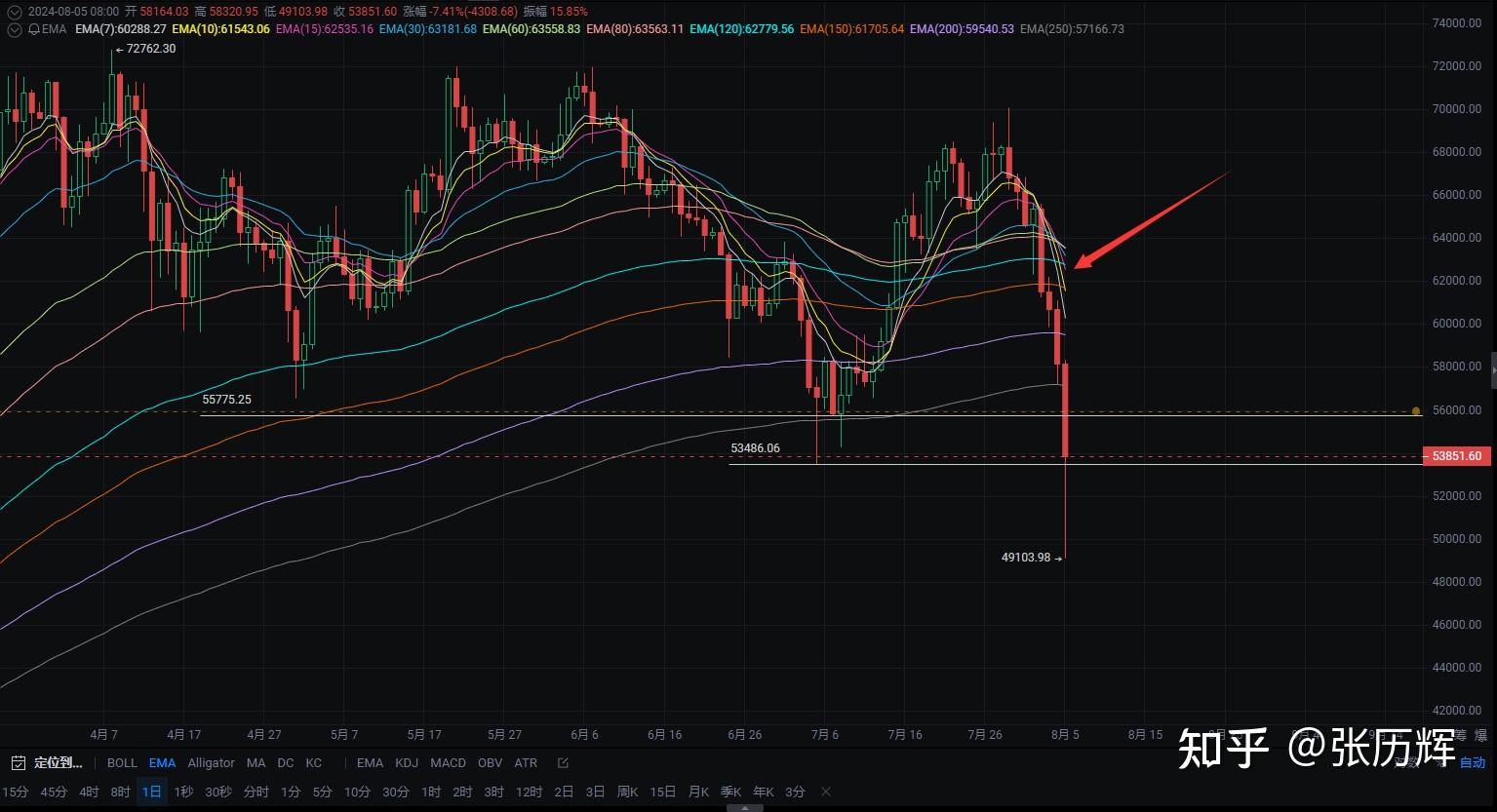Click the 53486.06 horizontal line label
The image size is (1497, 812).
click(756, 448)
